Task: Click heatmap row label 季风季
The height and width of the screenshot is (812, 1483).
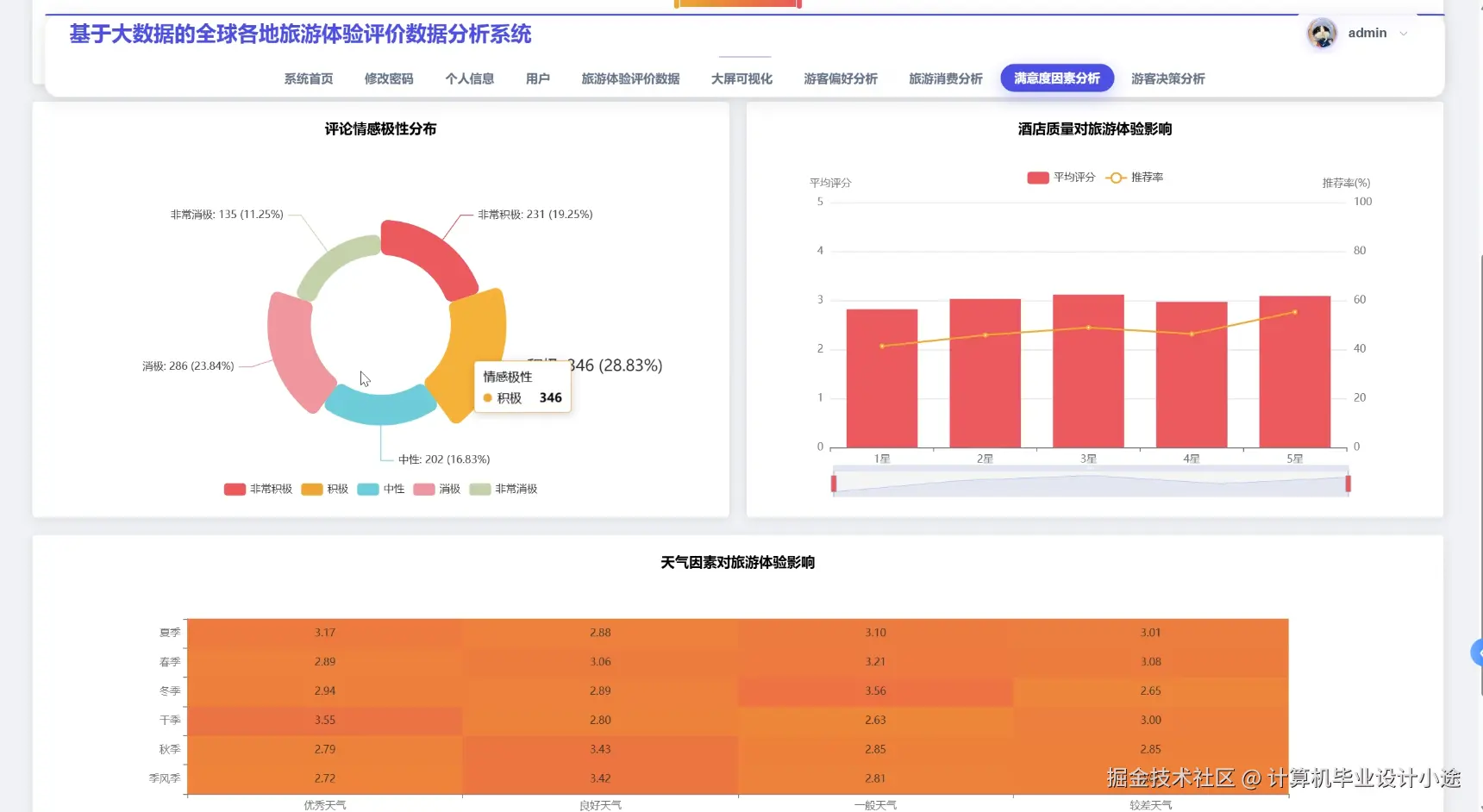Action: [x=165, y=778]
